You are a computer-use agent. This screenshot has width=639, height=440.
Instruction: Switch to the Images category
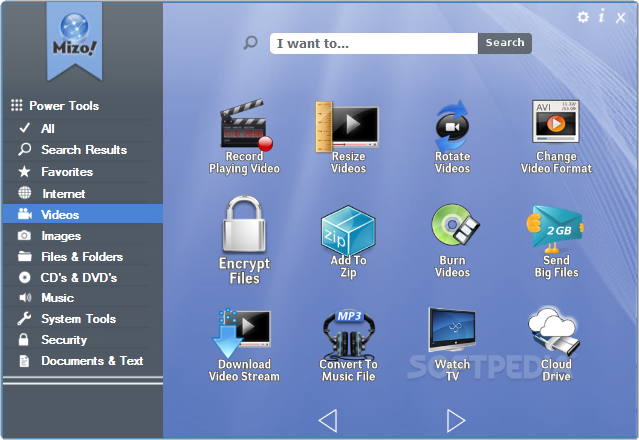83,235
